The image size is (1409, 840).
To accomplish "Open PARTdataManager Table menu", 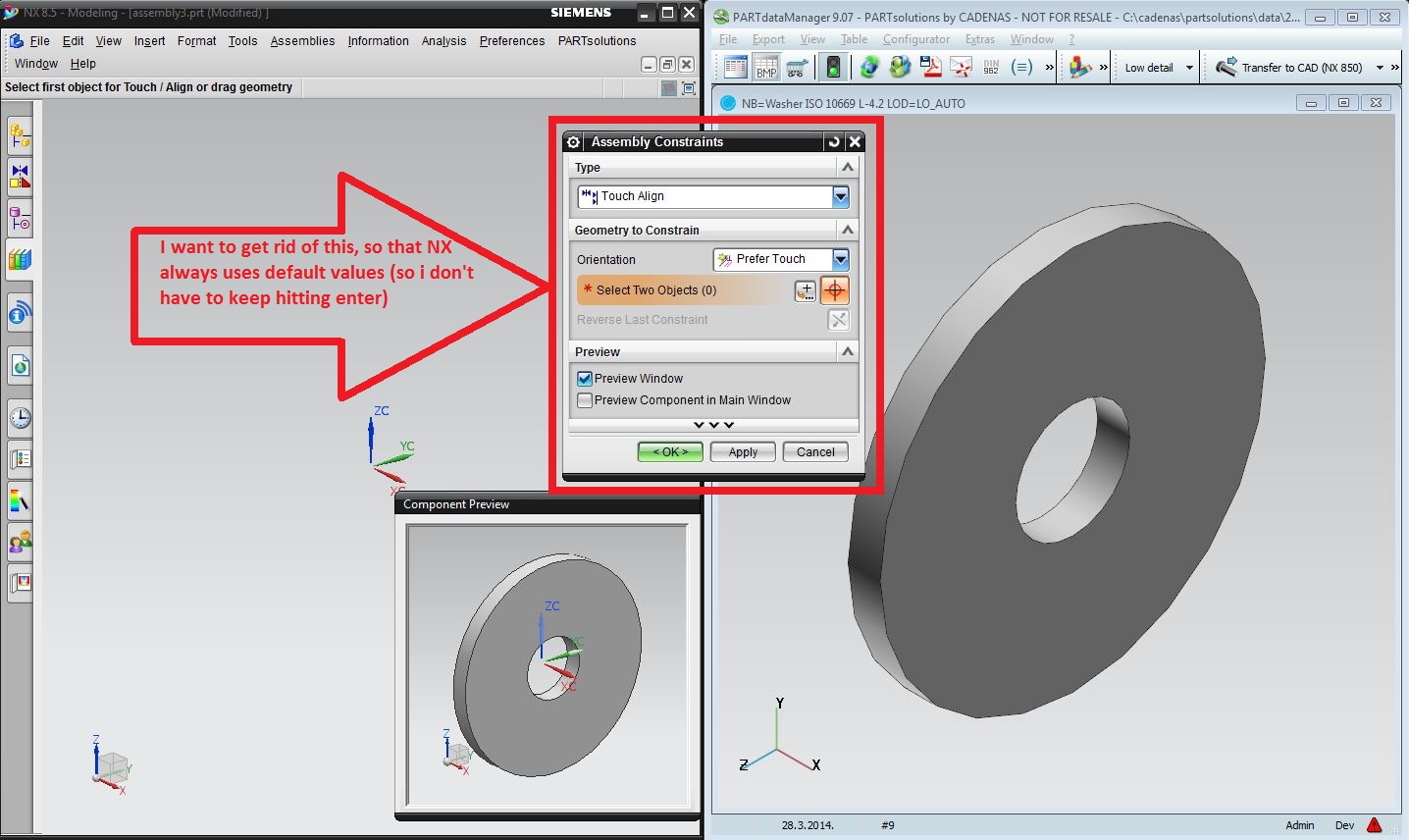I will tap(854, 39).
